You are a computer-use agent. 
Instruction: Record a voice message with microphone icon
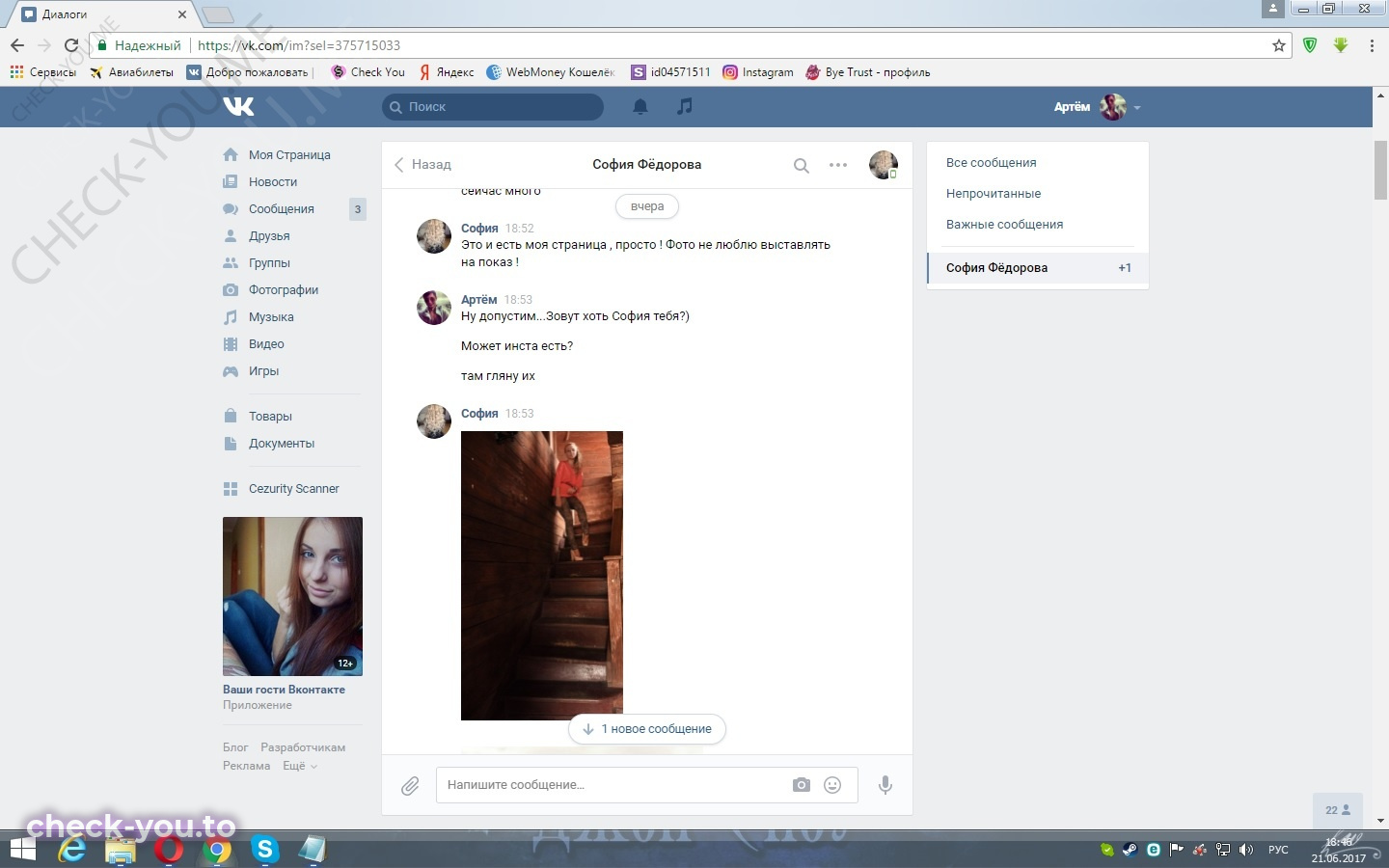885,785
